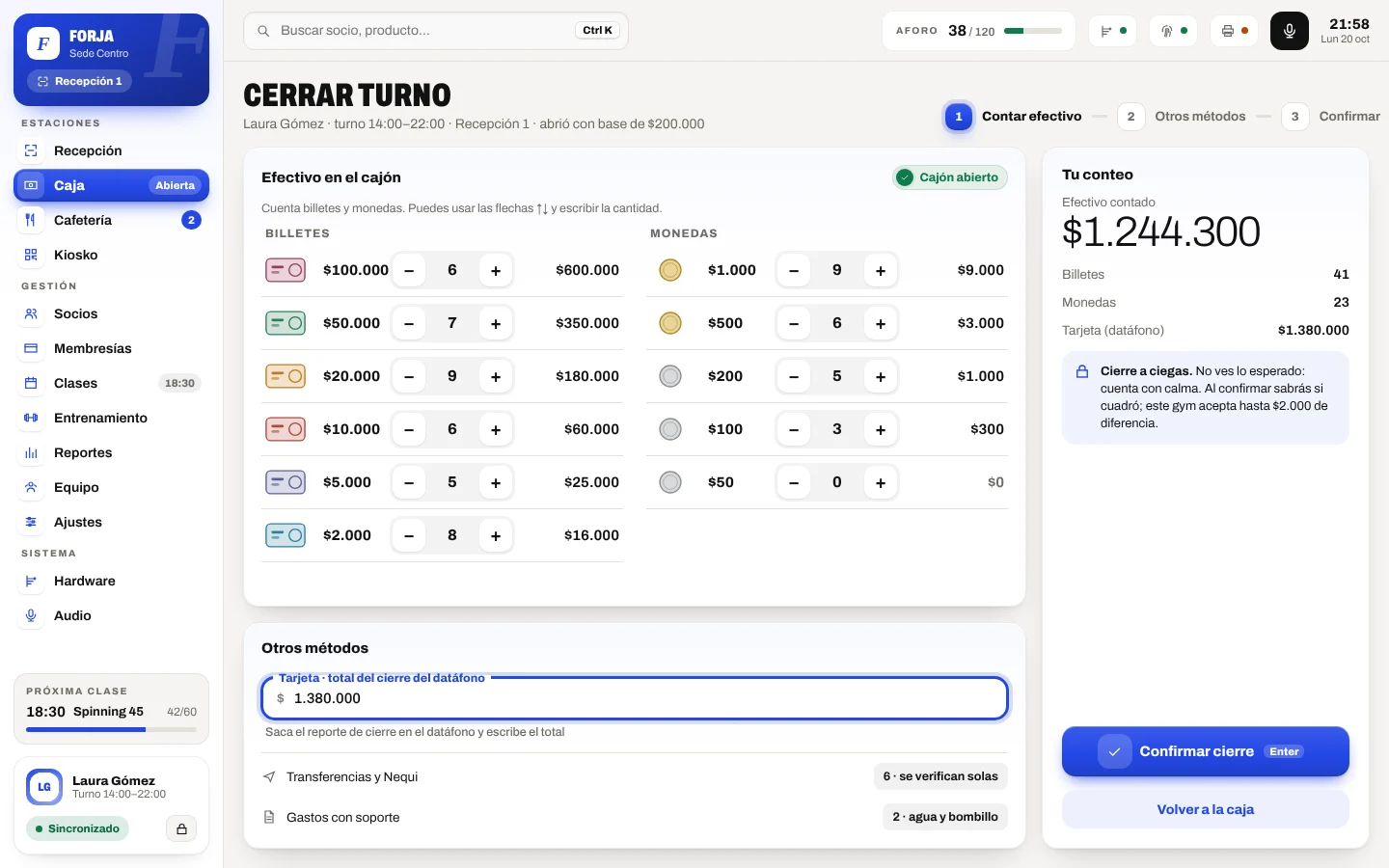1389x868 pixels.
Task: Increase the $1.000 coin count
Action: pyautogui.click(x=881, y=271)
